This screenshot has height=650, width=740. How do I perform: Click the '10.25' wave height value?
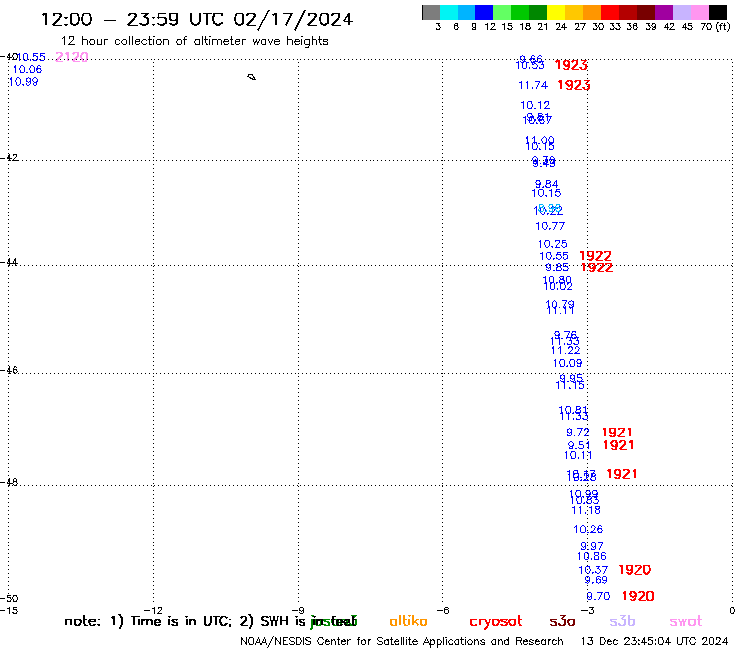(553, 244)
